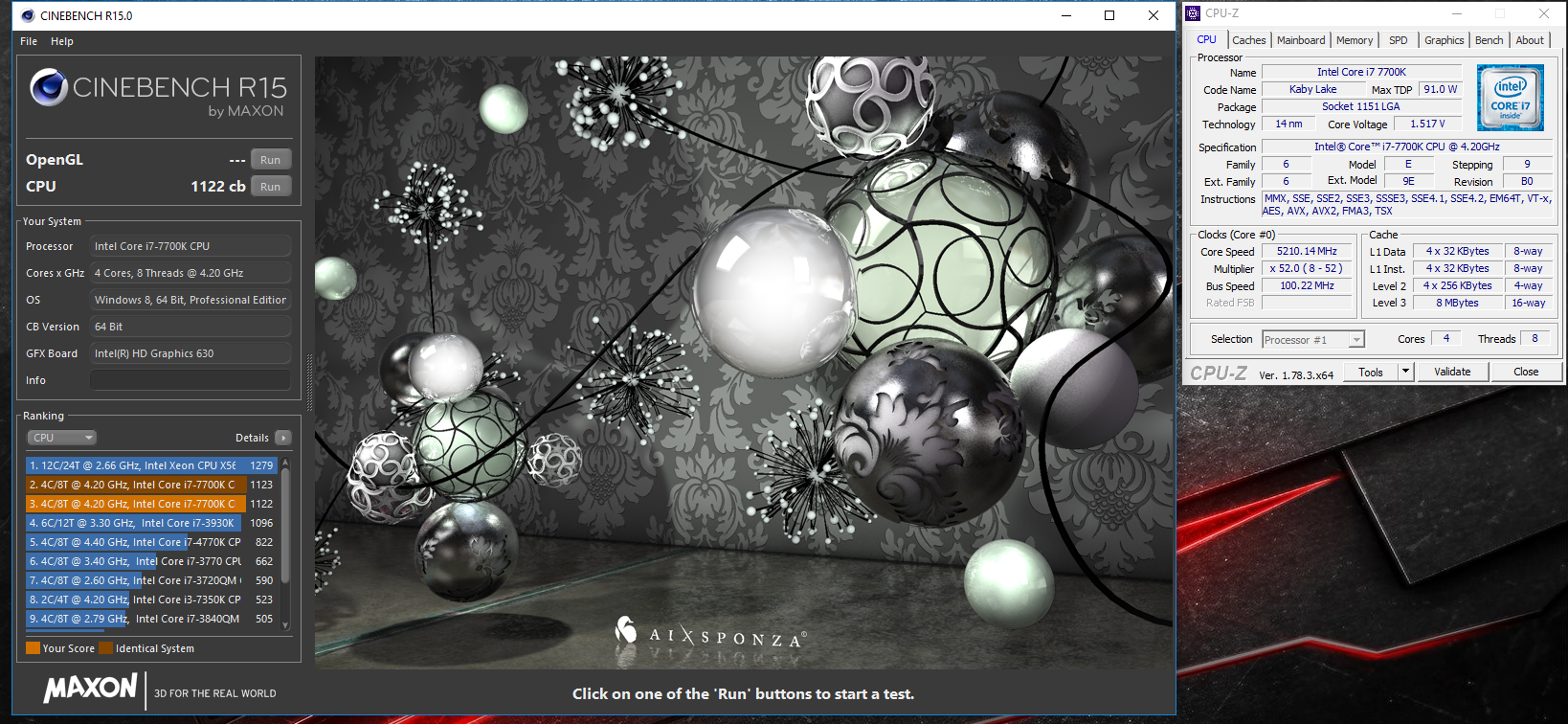Open the Processor #1 selection dropdown in CPU-Z
This screenshot has width=1568, height=724.
click(x=1312, y=340)
